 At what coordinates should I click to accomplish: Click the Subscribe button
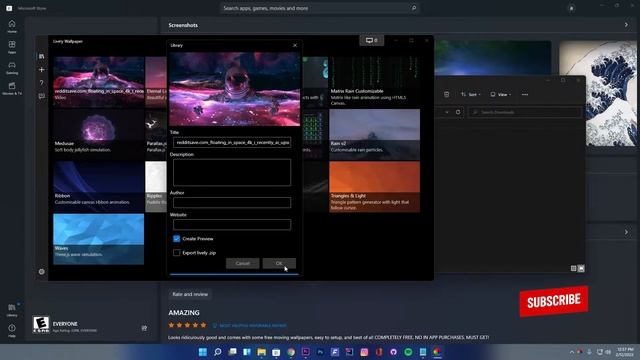pos(554,301)
